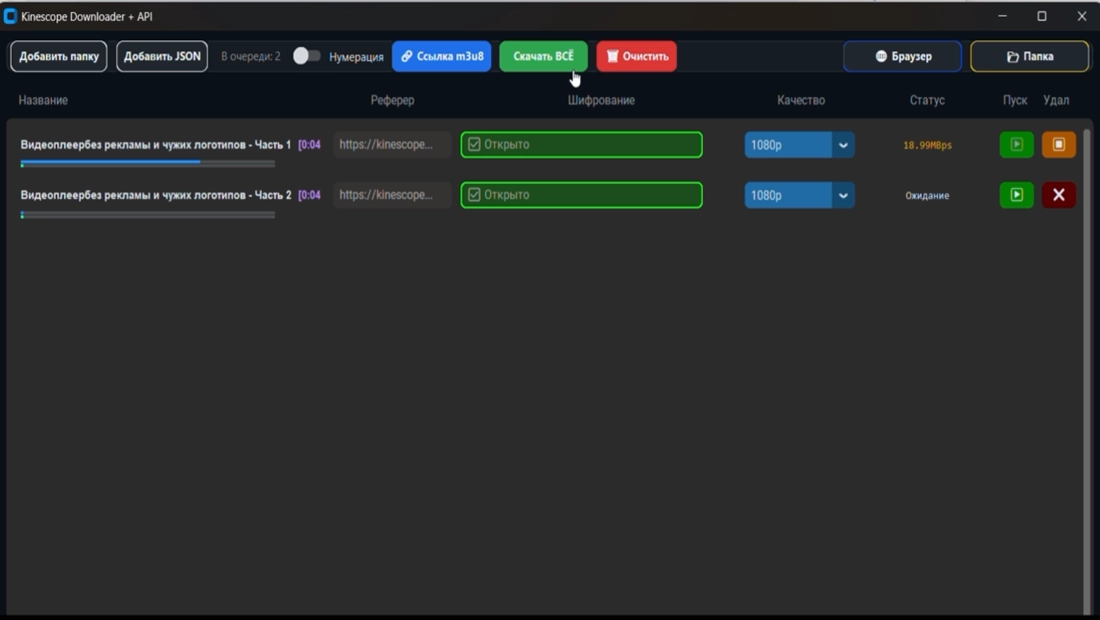This screenshot has width=1100, height=620.
Task: Click the referer field for Часть 2
Action: coord(391,195)
